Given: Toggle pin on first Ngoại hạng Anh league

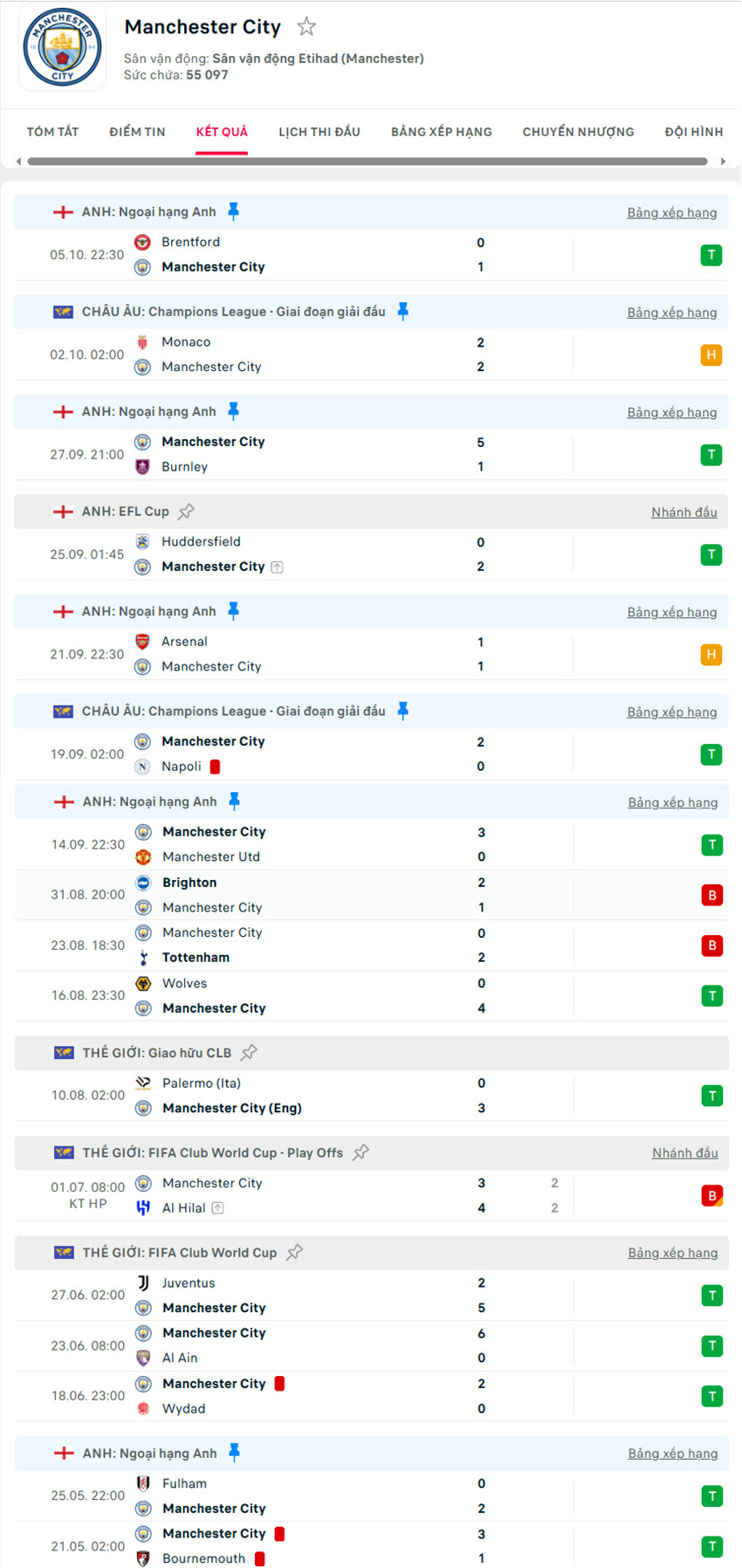Looking at the screenshot, I should (233, 211).
